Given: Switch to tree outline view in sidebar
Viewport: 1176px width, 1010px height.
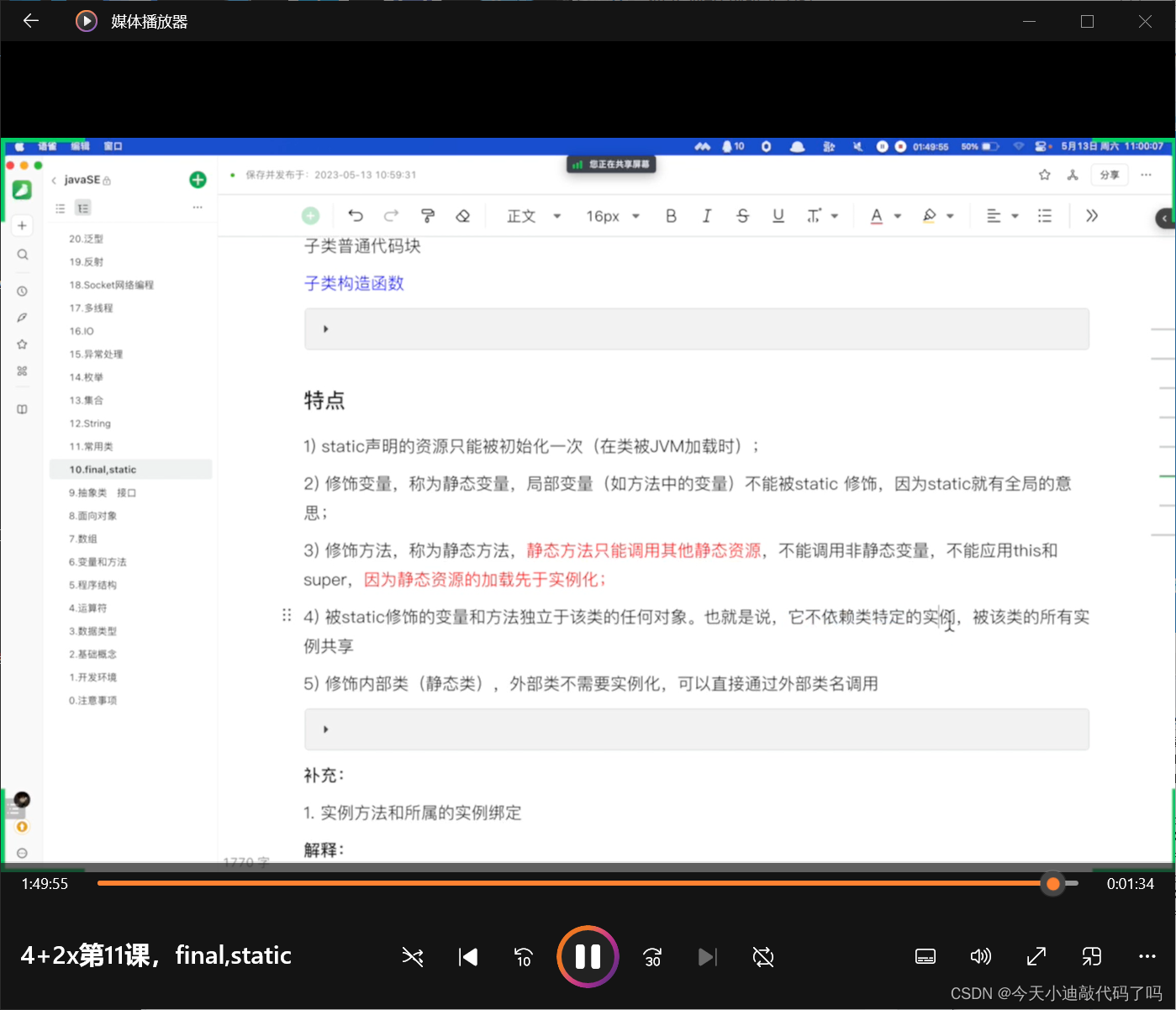Looking at the screenshot, I should [x=83, y=208].
